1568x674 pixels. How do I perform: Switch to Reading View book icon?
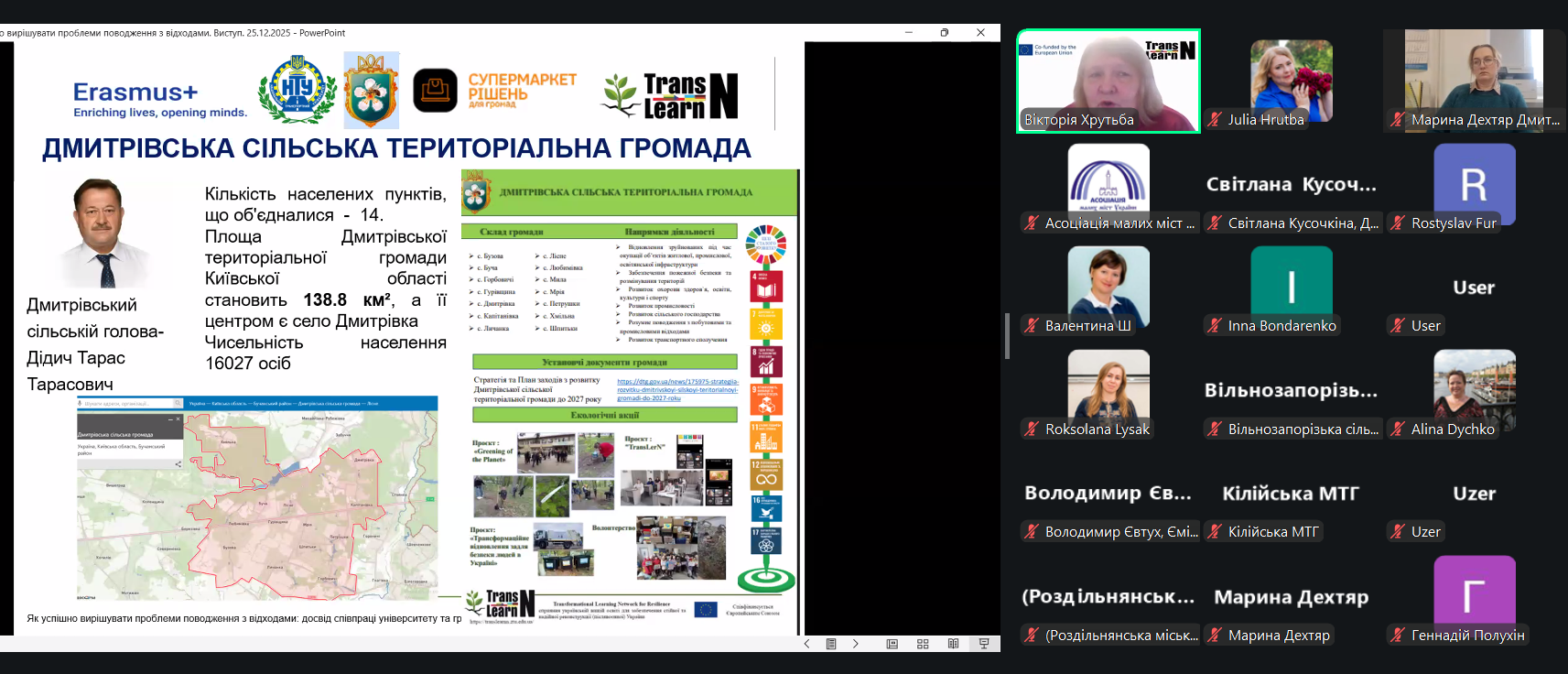(x=953, y=644)
